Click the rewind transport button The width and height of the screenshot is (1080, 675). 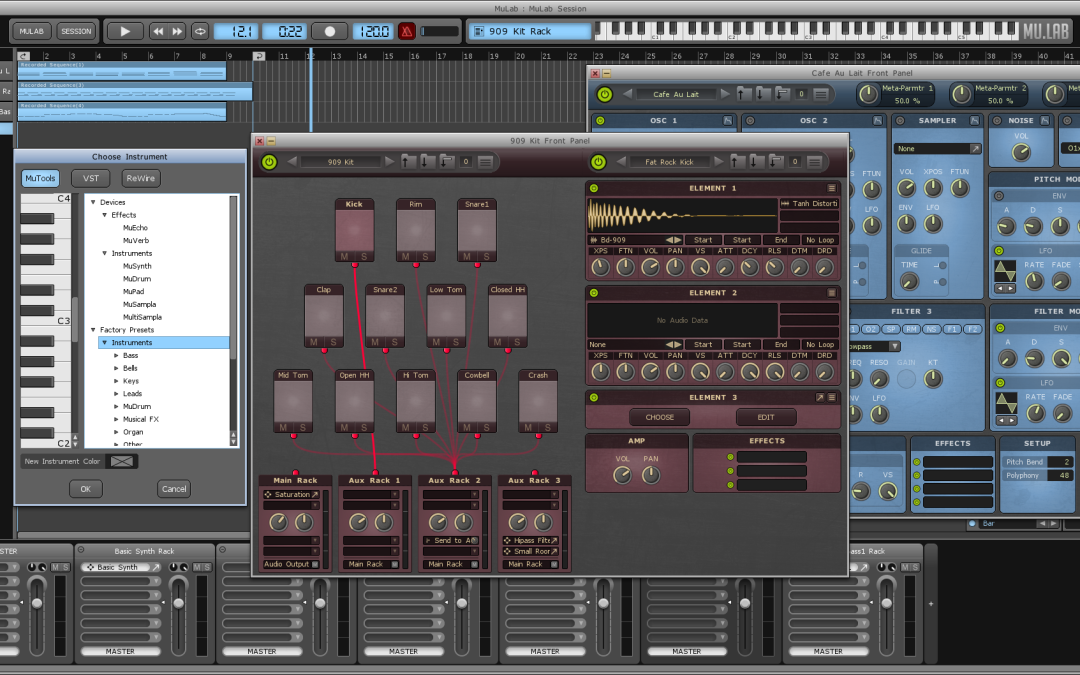click(x=158, y=31)
